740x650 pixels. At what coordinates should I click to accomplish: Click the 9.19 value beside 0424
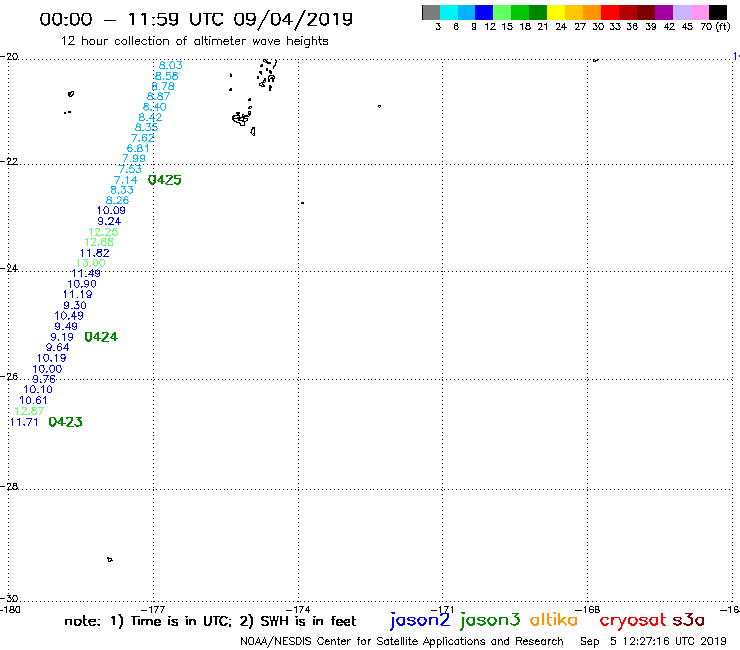pos(62,337)
